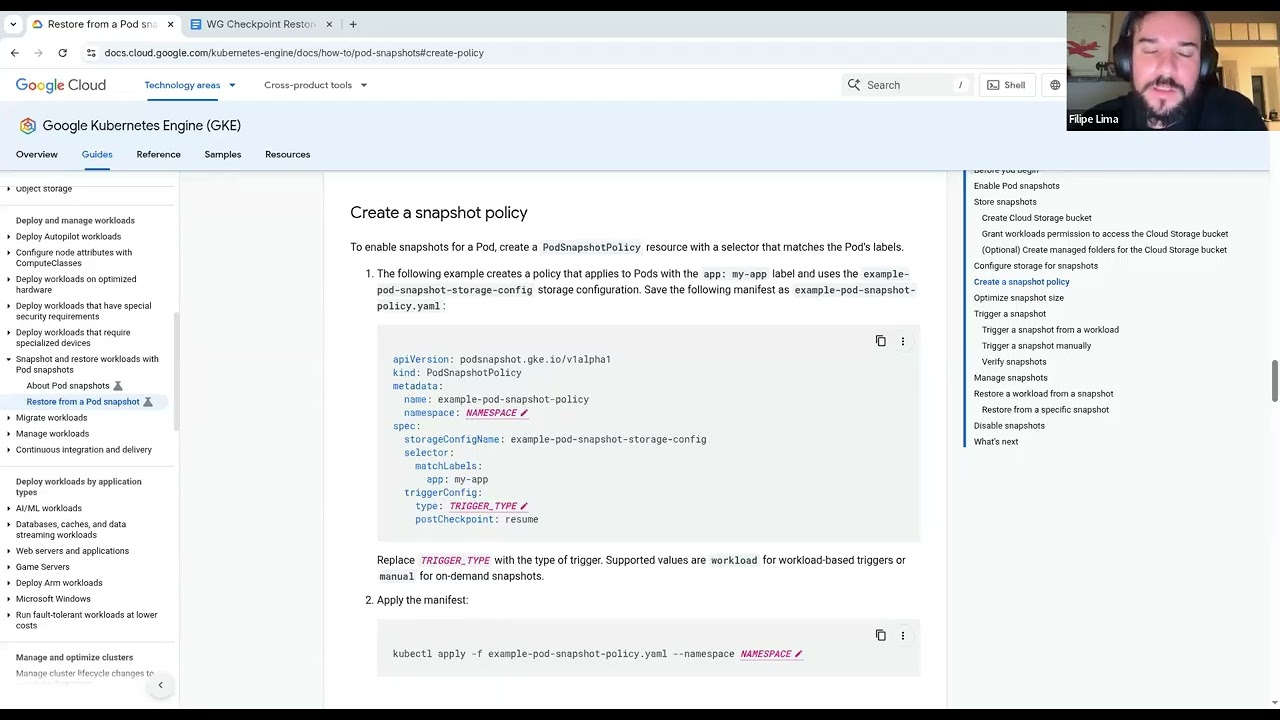Click the GKE product hexagon icon

(28, 126)
